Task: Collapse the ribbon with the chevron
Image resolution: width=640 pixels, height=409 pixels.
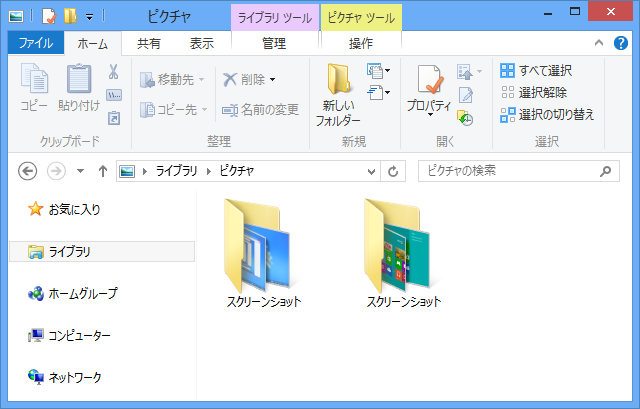Action: (x=599, y=42)
